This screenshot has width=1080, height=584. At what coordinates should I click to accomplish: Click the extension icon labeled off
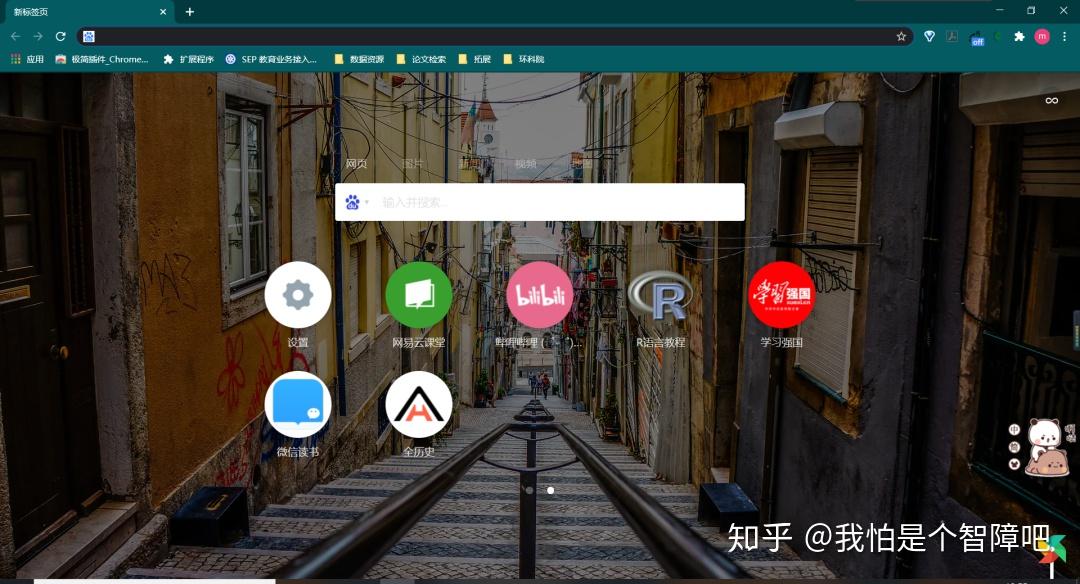pyautogui.click(x=977, y=38)
